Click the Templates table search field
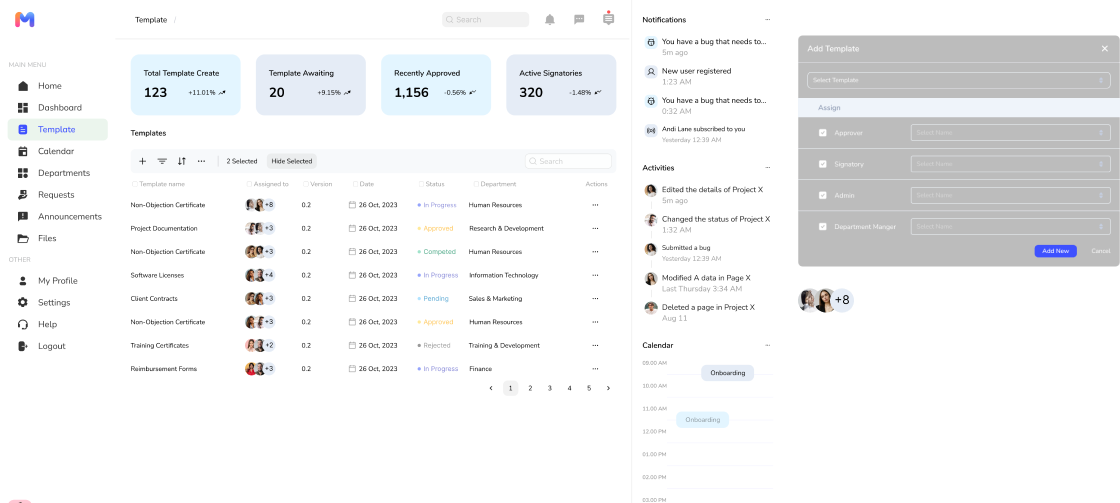Image resolution: width=1120 pixels, height=503 pixels. (569, 161)
